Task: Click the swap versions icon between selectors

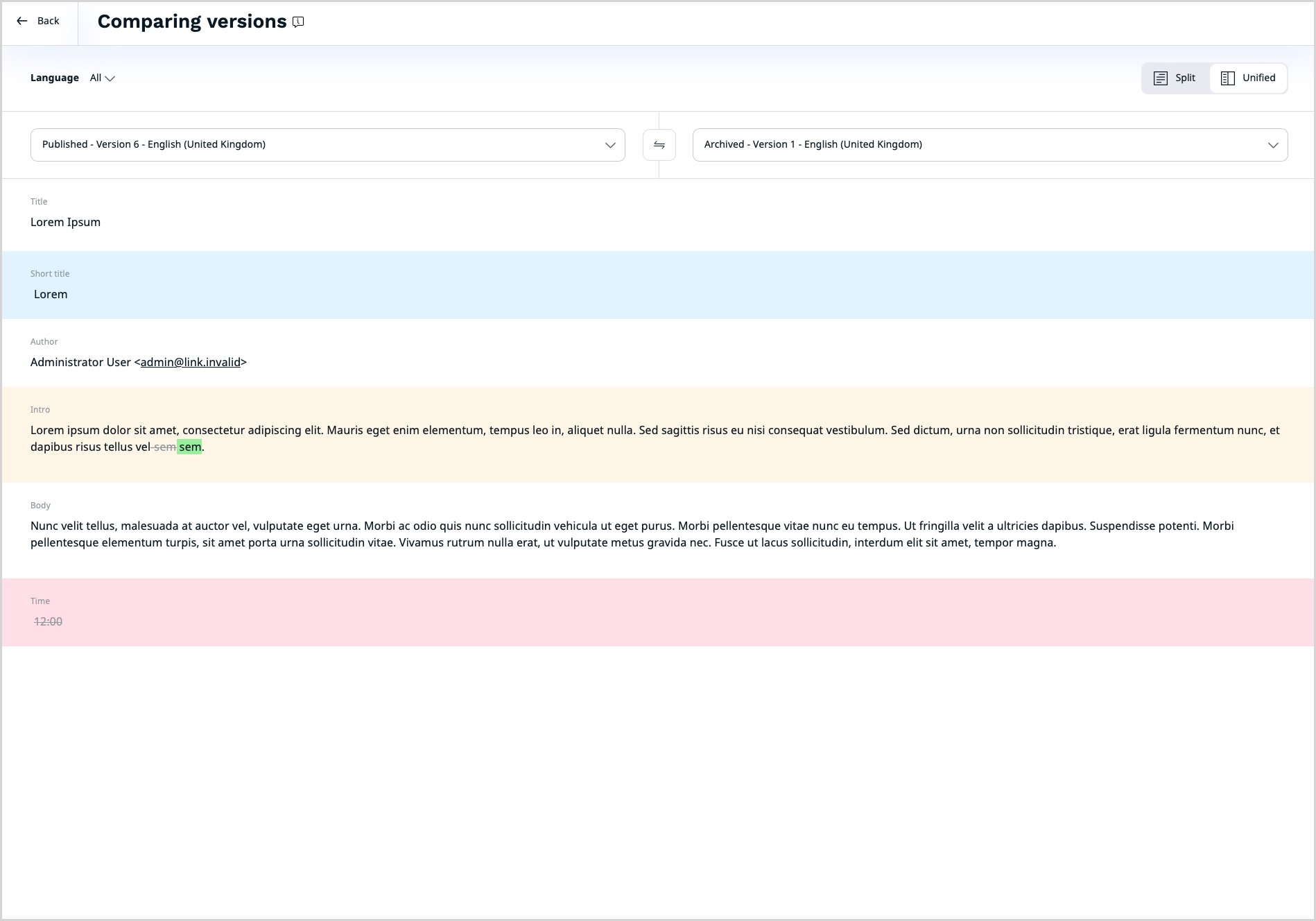Action: [658, 145]
